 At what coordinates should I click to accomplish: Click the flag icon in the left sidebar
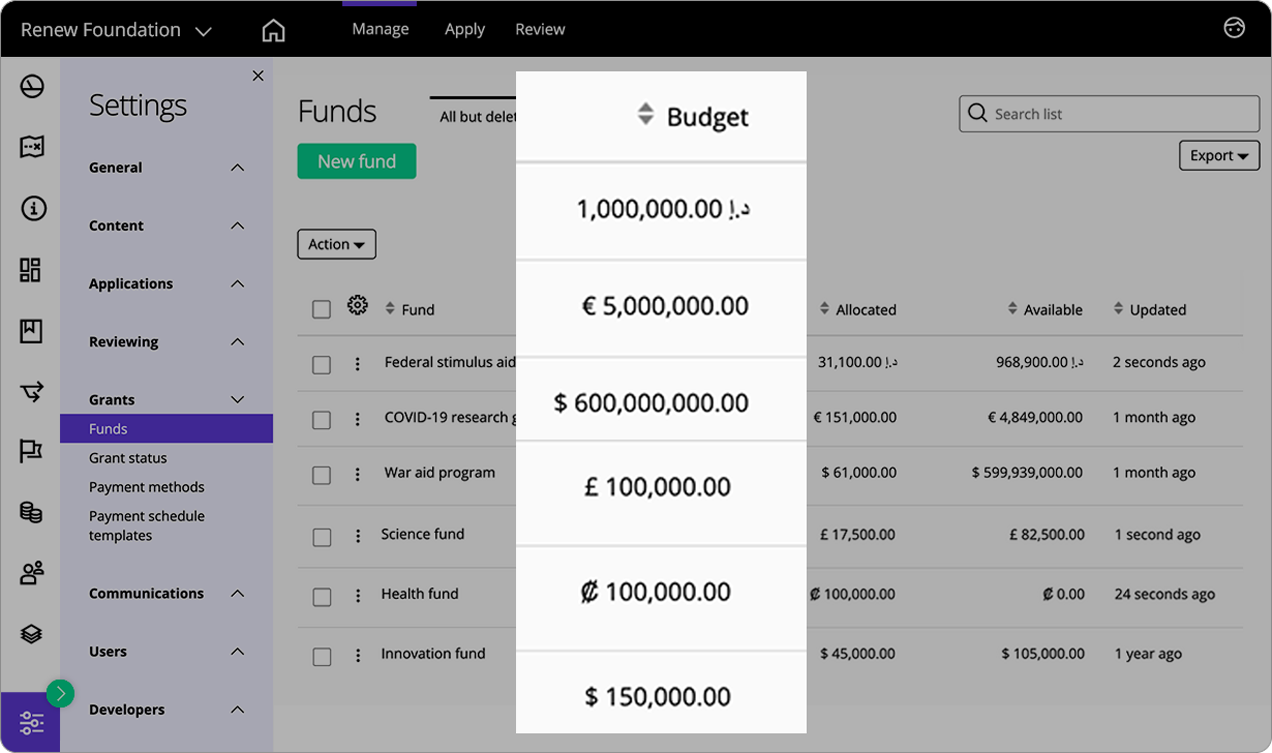coord(32,451)
